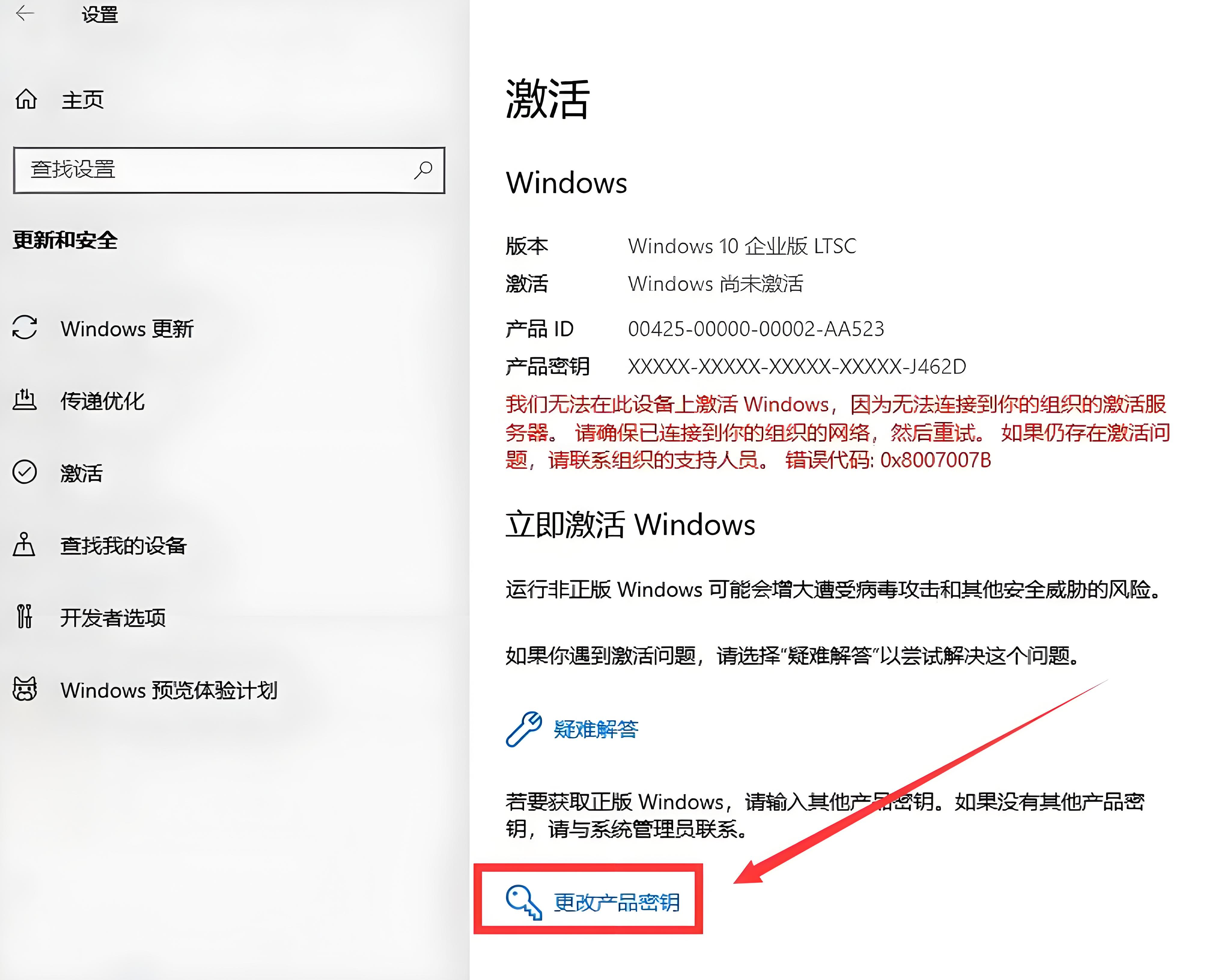
Task: Click the 传递优化 delivery icon
Action: pos(25,400)
